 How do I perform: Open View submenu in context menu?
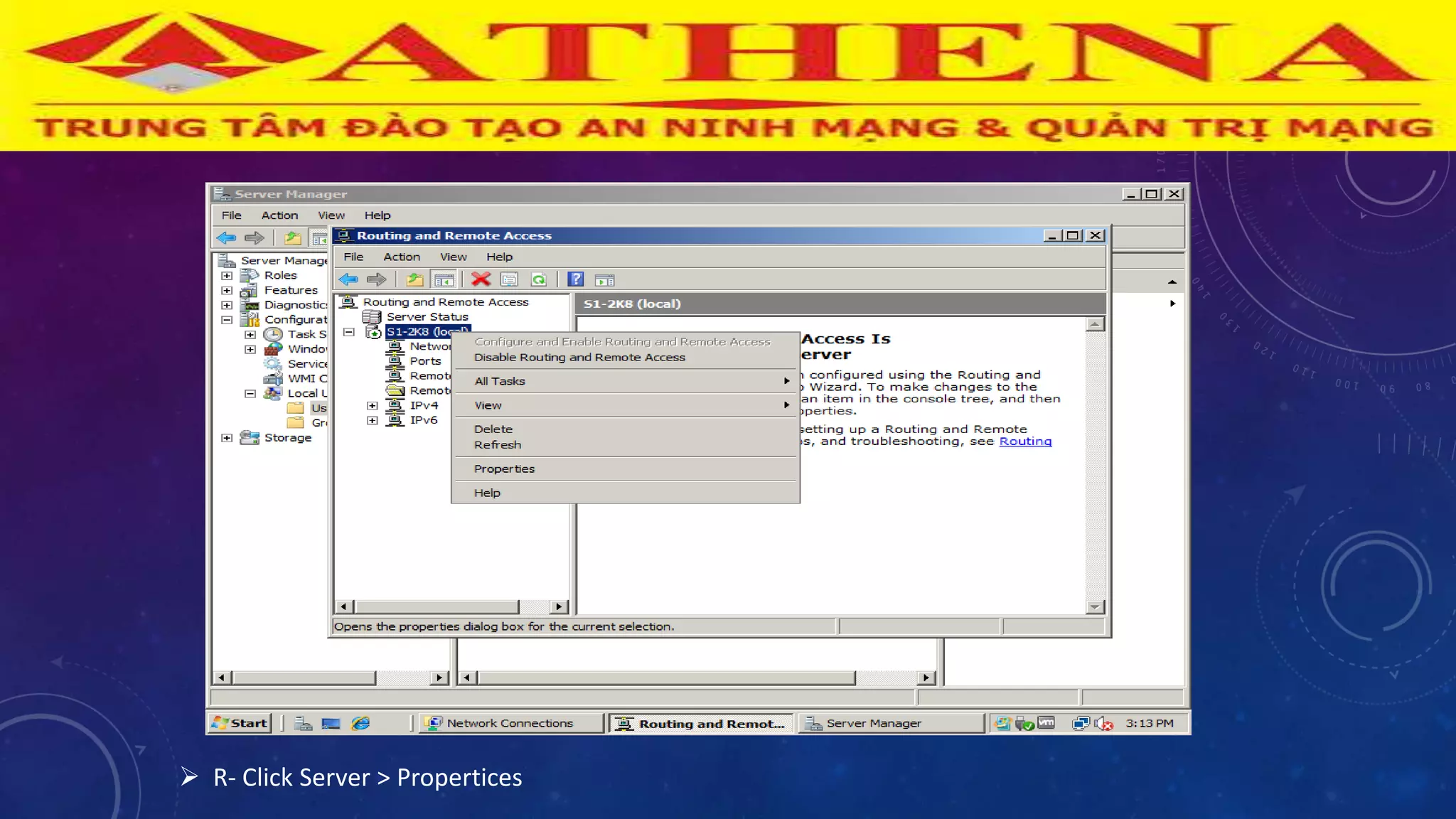pyautogui.click(x=625, y=405)
